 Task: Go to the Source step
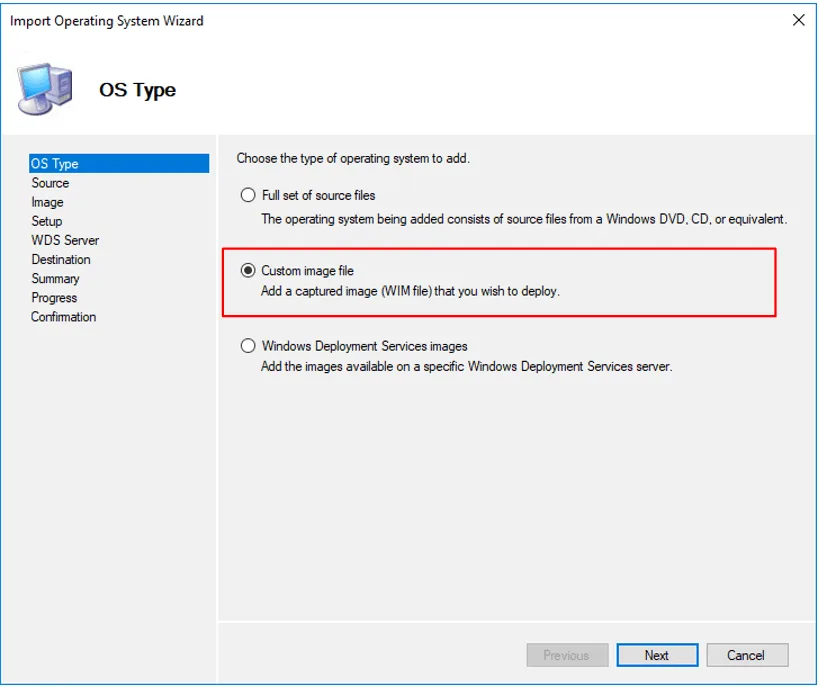coord(50,183)
